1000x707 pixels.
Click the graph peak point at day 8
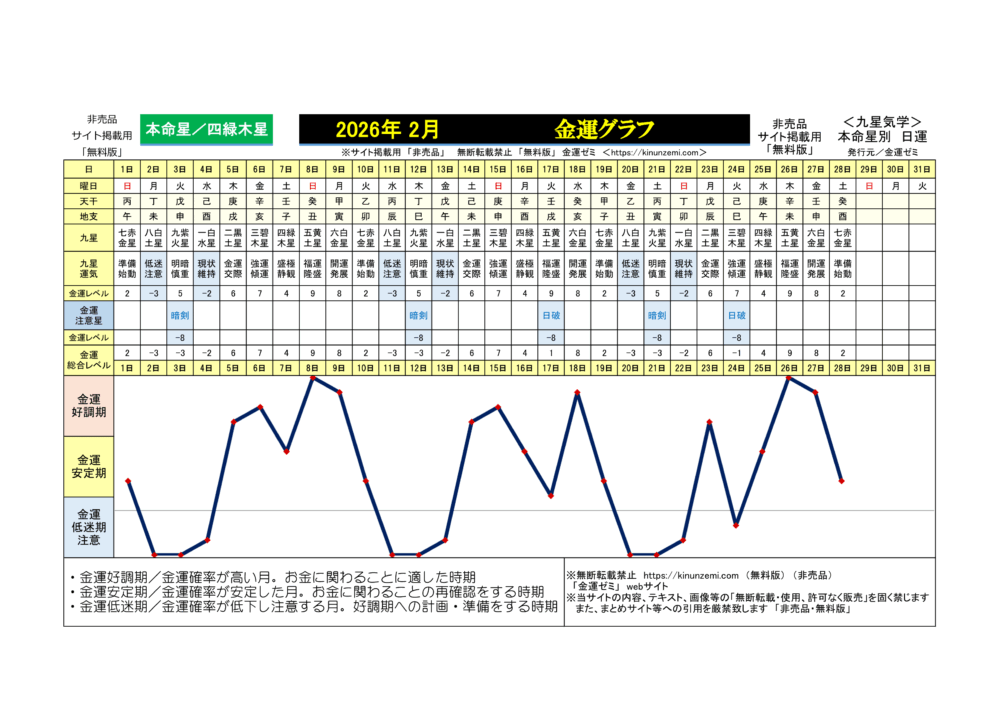pos(313,378)
